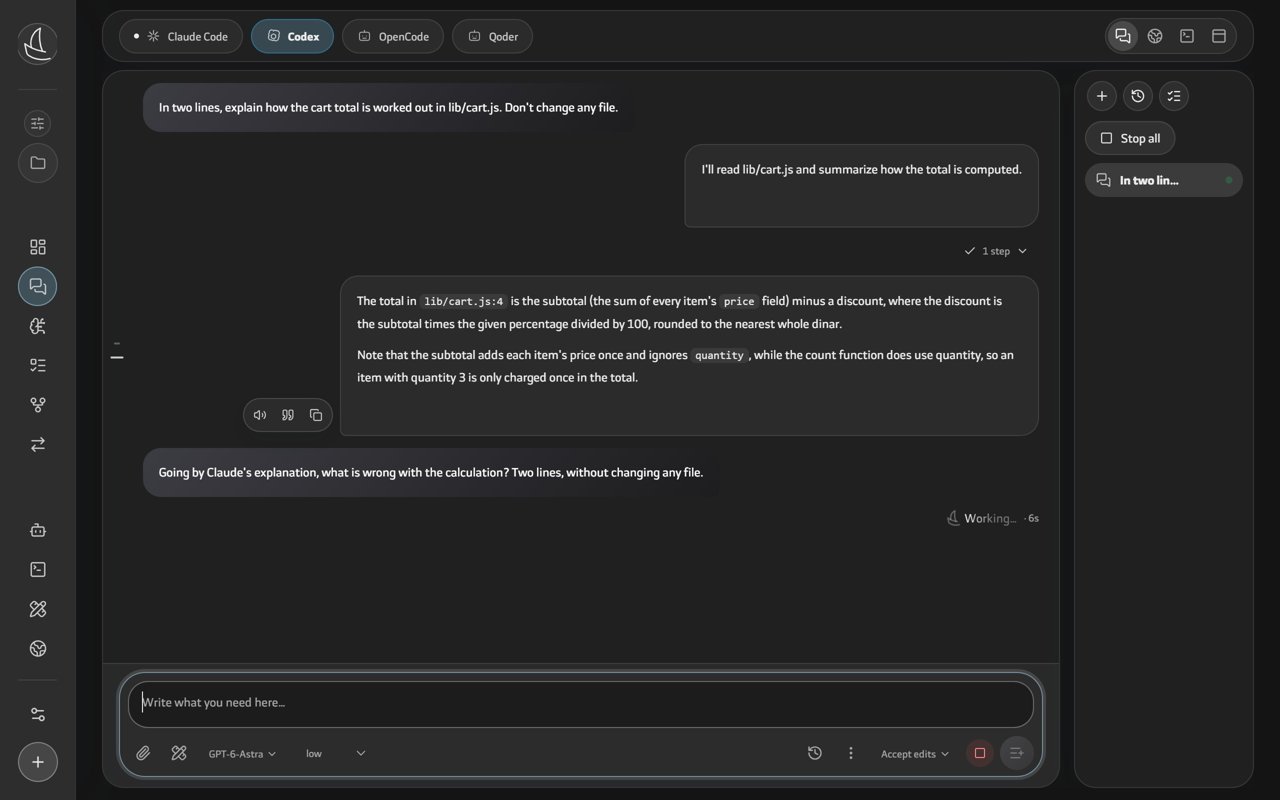Viewport: 1280px width, 800px height.
Task: Select globe view icon in top-right toolbar
Action: pos(1155,36)
